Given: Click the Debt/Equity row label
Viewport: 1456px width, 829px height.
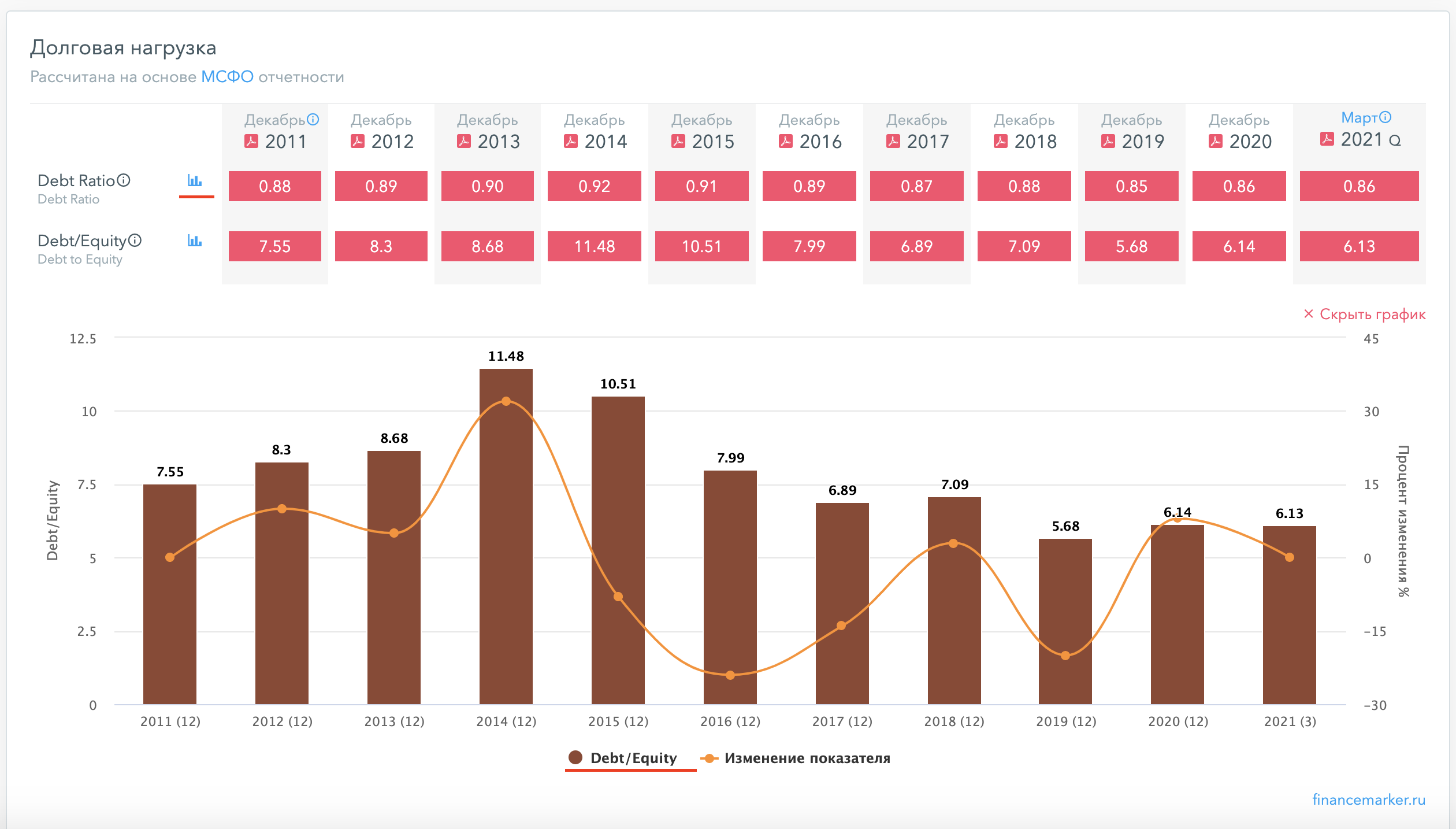Looking at the screenshot, I should (x=81, y=240).
